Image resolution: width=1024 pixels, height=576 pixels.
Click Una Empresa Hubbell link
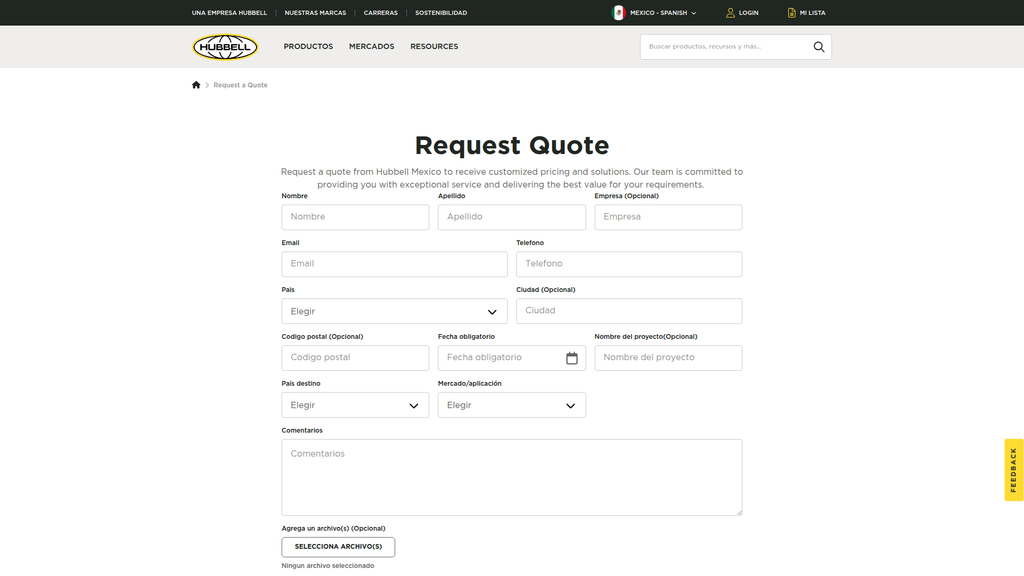(x=229, y=12)
